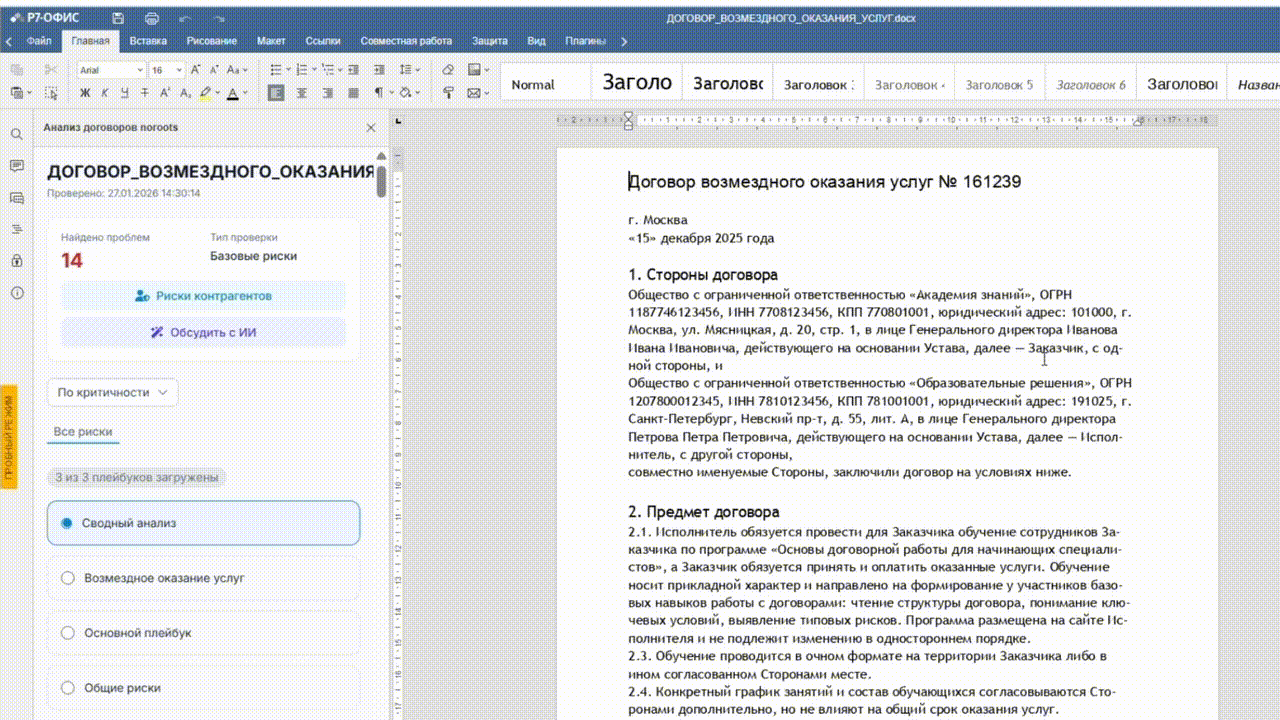Click the Риски контрагентов button
Image resolution: width=1280 pixels, height=720 pixels.
coord(203,296)
